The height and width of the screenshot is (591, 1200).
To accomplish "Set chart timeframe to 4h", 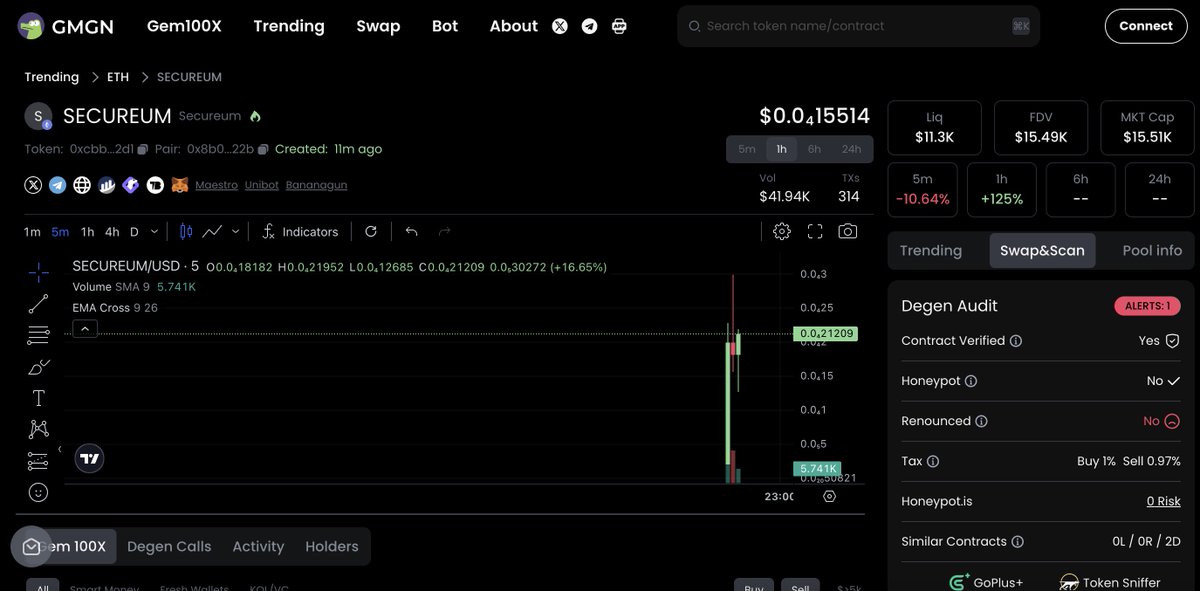I will coord(112,231).
